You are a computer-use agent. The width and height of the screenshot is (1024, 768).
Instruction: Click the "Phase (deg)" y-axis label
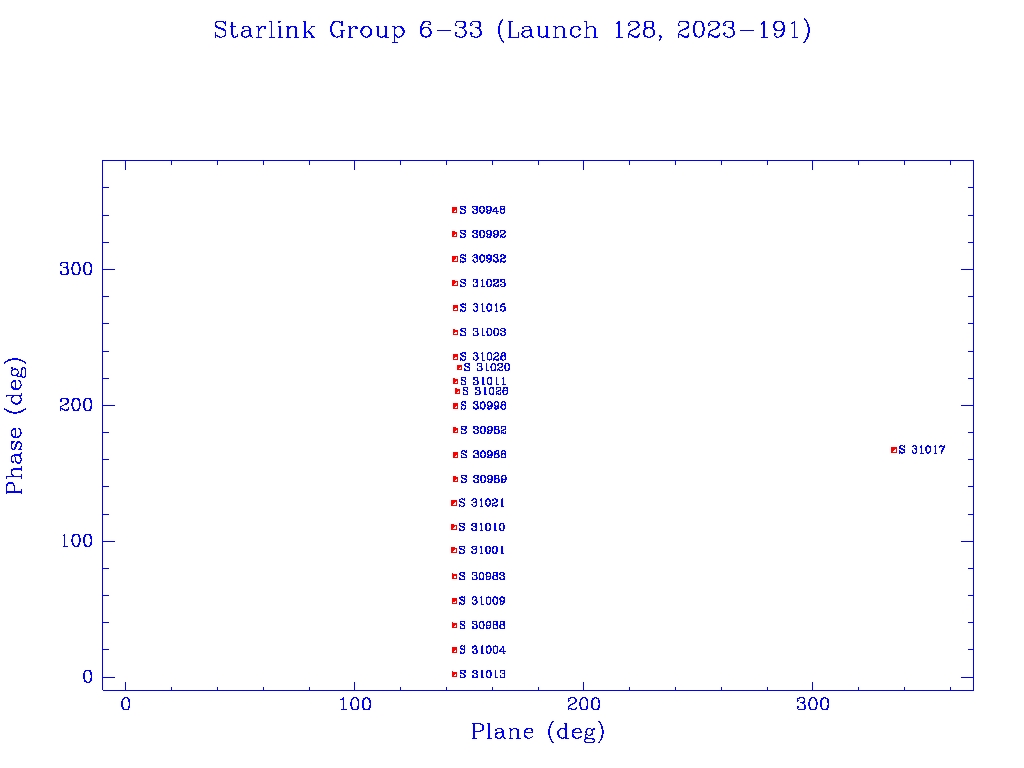[x=14, y=426]
